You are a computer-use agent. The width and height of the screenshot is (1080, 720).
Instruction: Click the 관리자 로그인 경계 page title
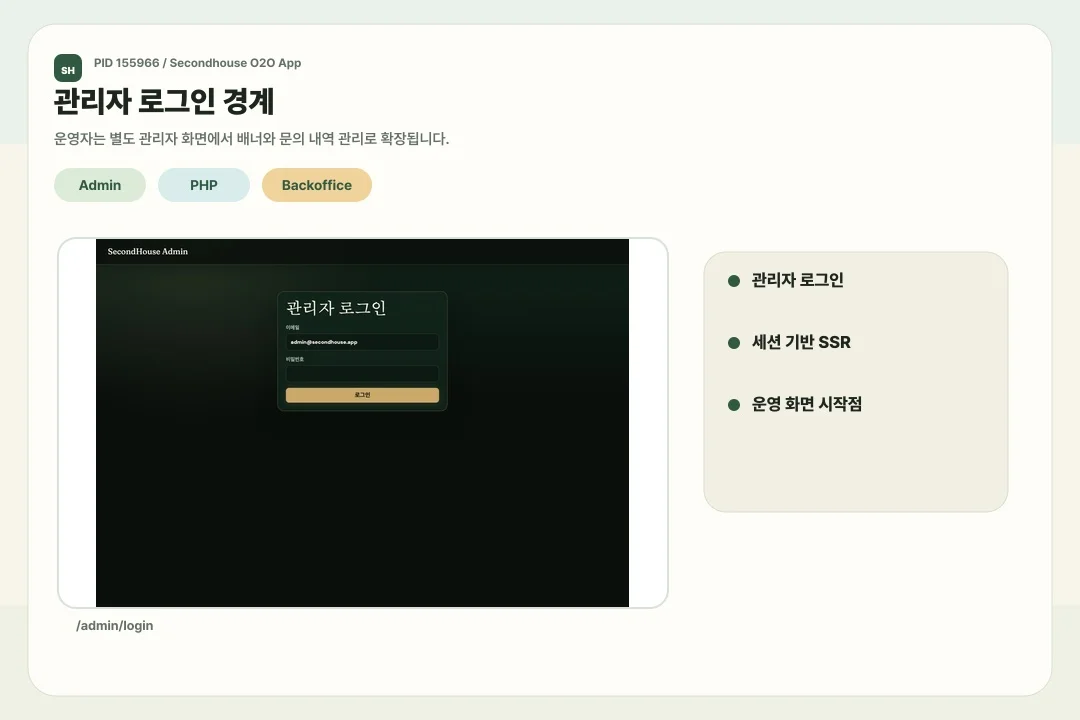tap(164, 101)
